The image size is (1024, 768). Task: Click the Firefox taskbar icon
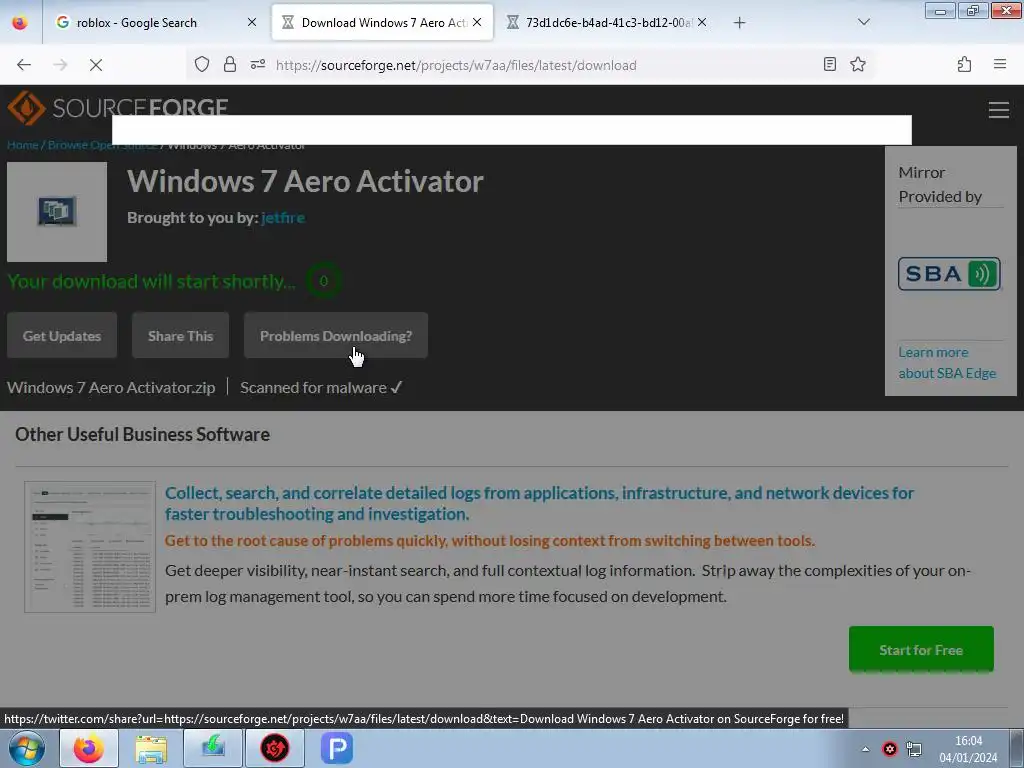coord(89,748)
